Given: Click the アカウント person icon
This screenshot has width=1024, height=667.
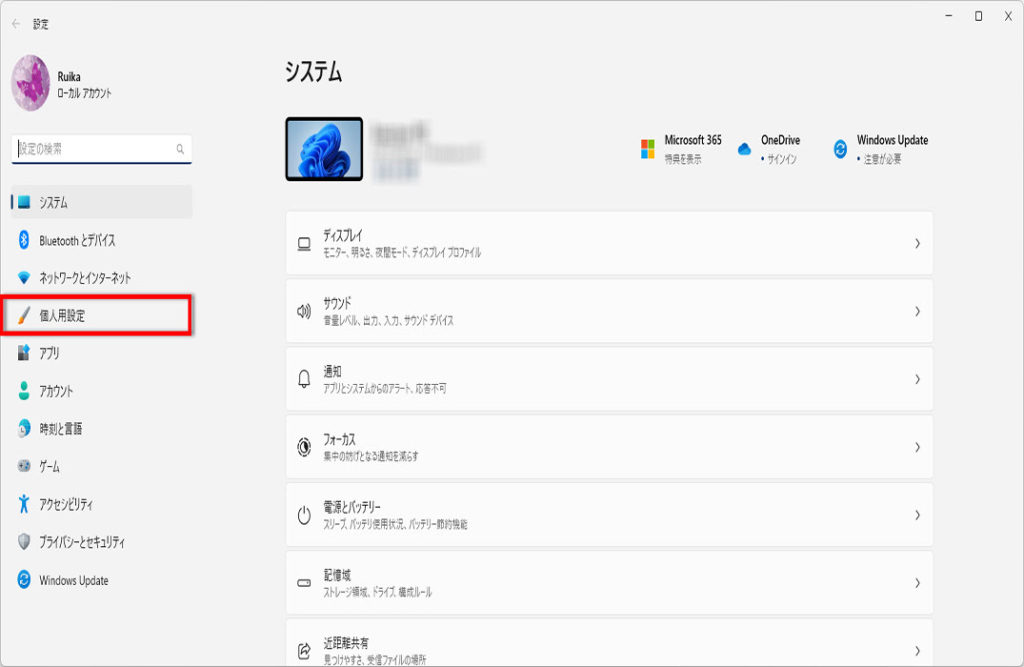Looking at the screenshot, I should (x=24, y=391).
